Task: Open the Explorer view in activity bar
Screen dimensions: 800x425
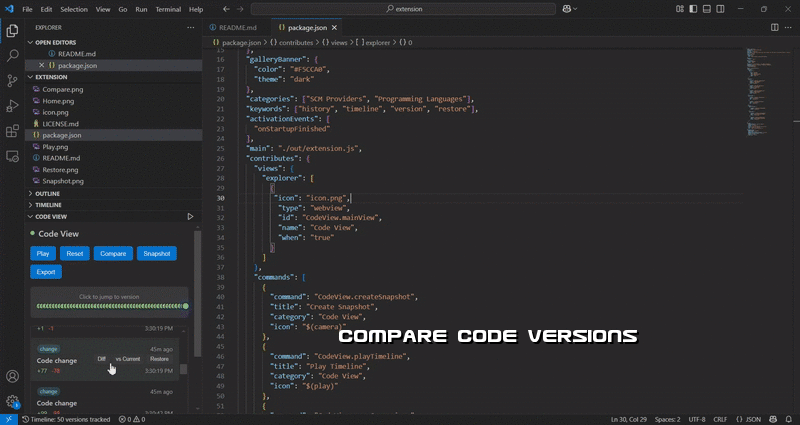Action: tap(12, 31)
